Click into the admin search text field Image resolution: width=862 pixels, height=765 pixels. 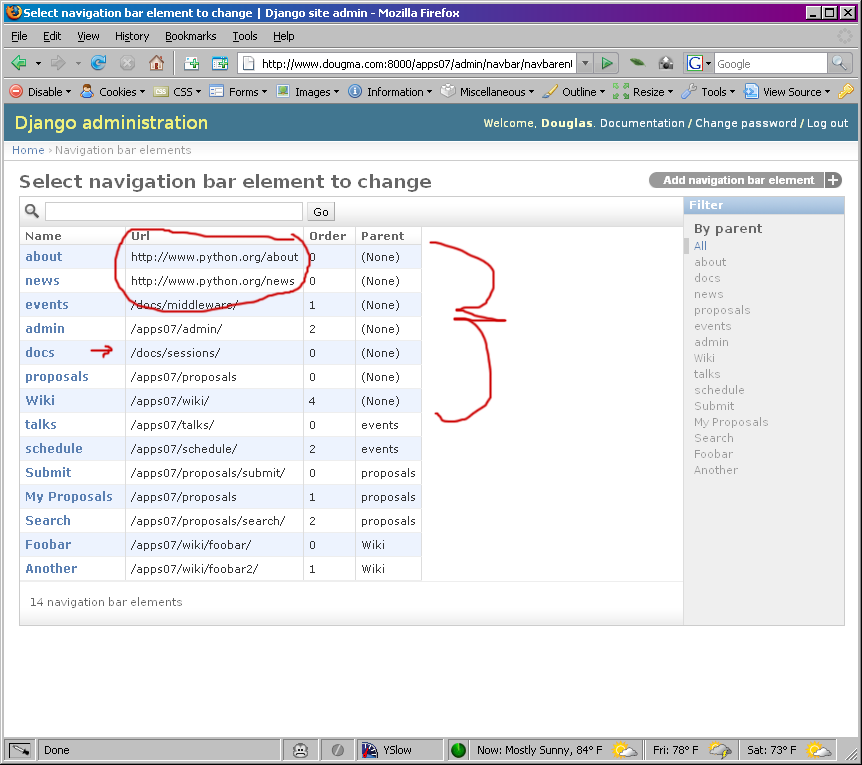[173, 212]
